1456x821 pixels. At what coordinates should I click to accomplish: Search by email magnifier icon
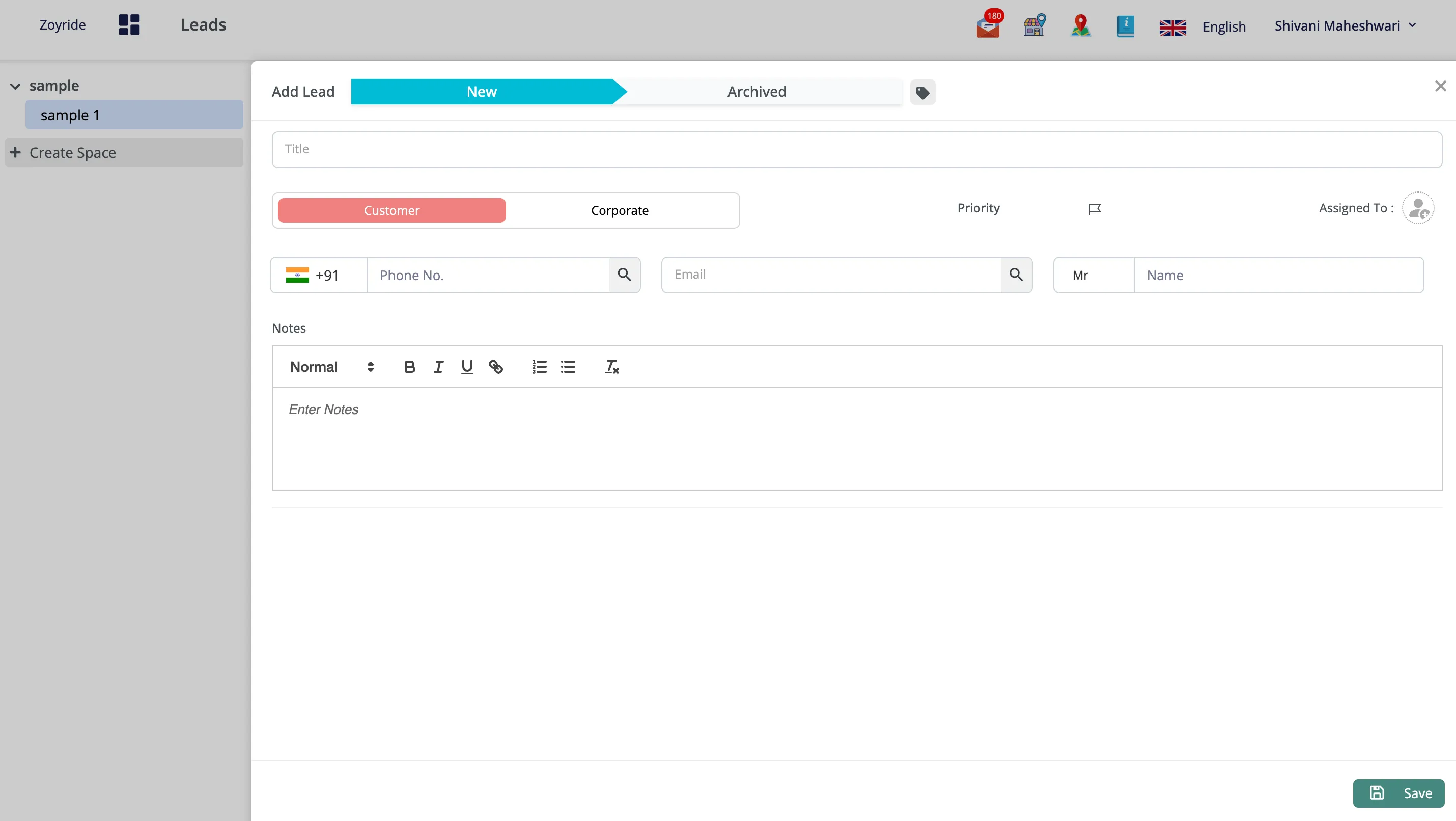click(1016, 275)
